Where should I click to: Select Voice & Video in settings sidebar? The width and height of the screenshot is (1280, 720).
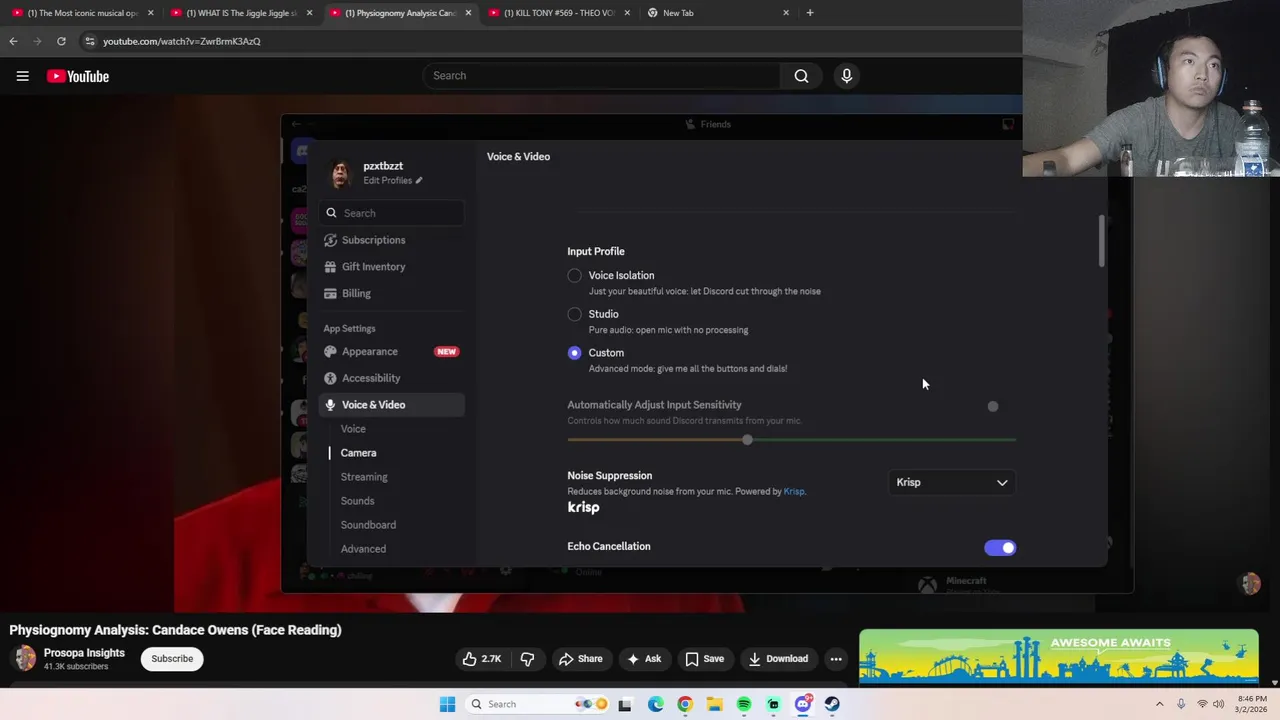pos(391,405)
